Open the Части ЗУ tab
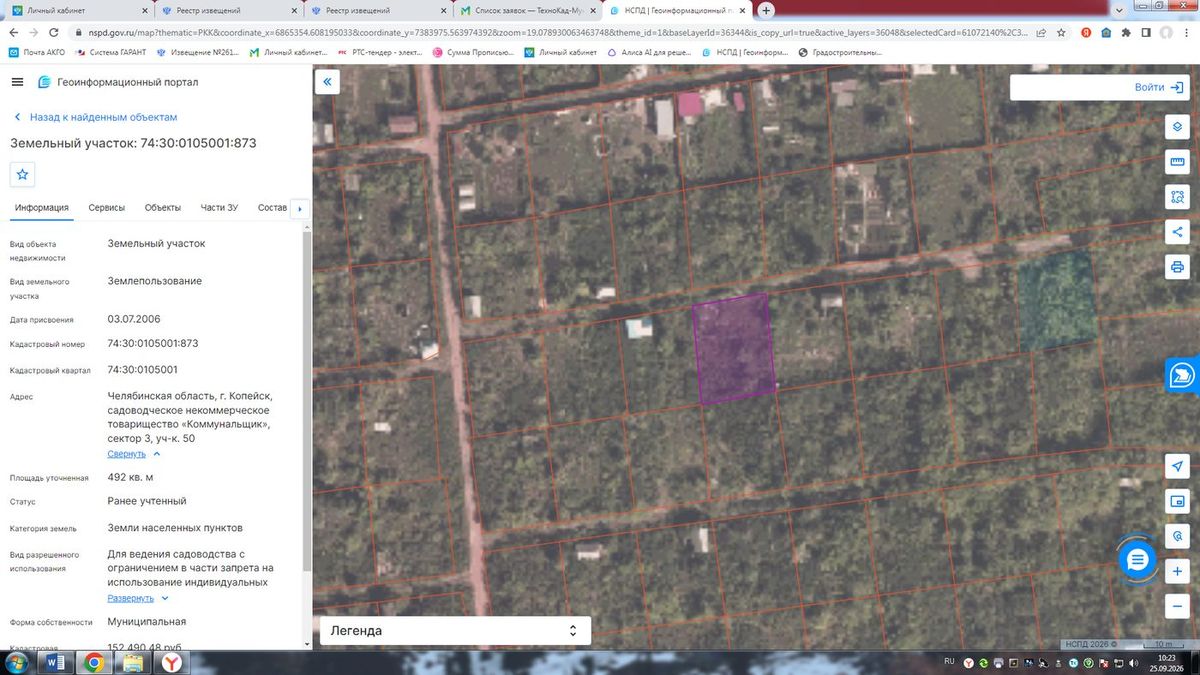 [219, 208]
